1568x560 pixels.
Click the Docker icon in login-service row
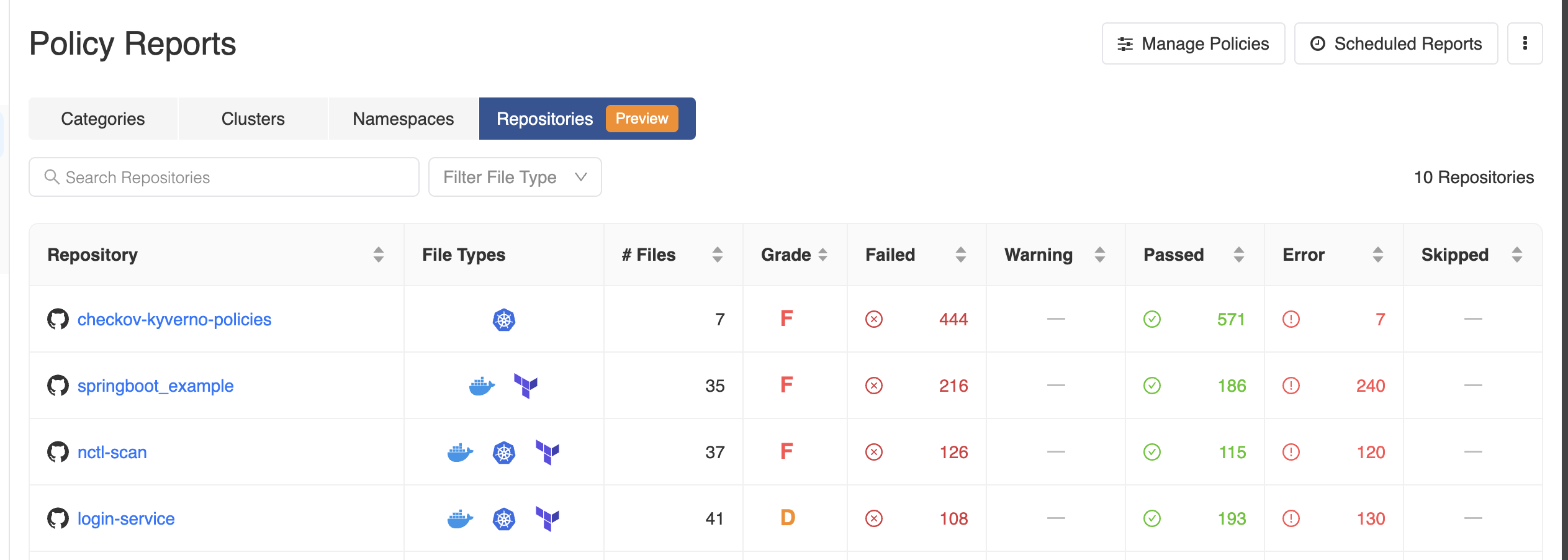click(x=460, y=519)
